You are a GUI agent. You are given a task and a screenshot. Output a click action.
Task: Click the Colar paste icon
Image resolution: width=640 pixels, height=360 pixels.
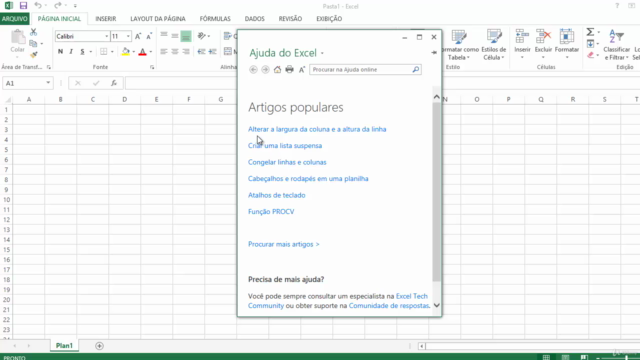[x=18, y=38]
